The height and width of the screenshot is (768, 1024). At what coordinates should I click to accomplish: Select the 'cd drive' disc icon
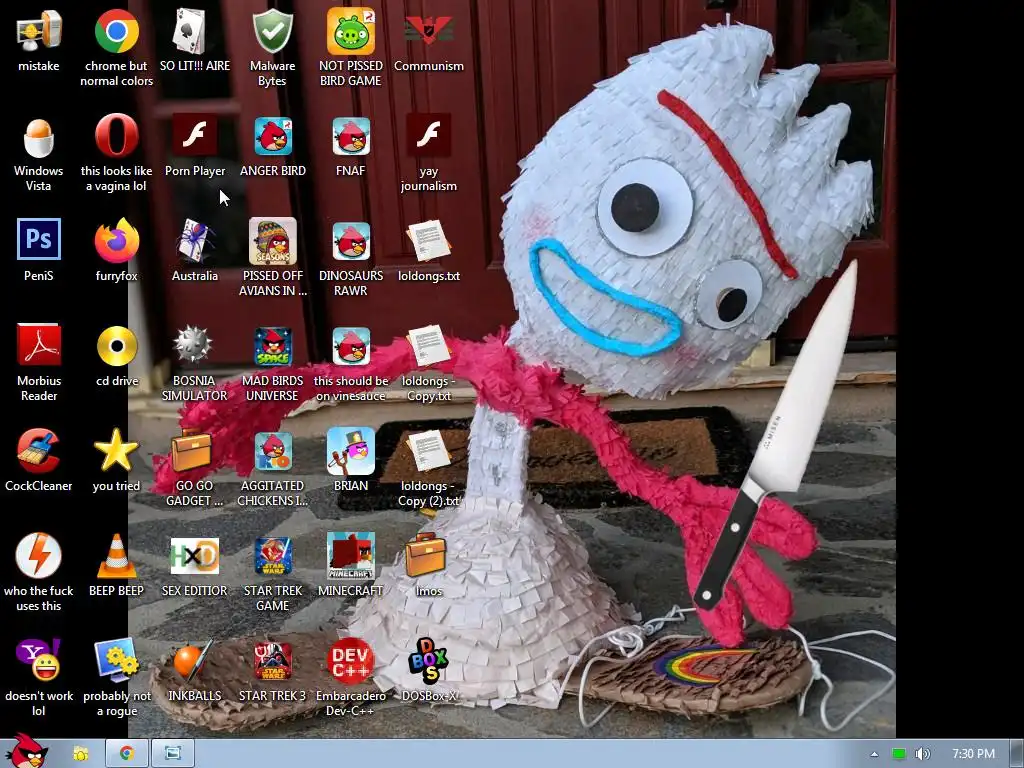tap(116, 346)
